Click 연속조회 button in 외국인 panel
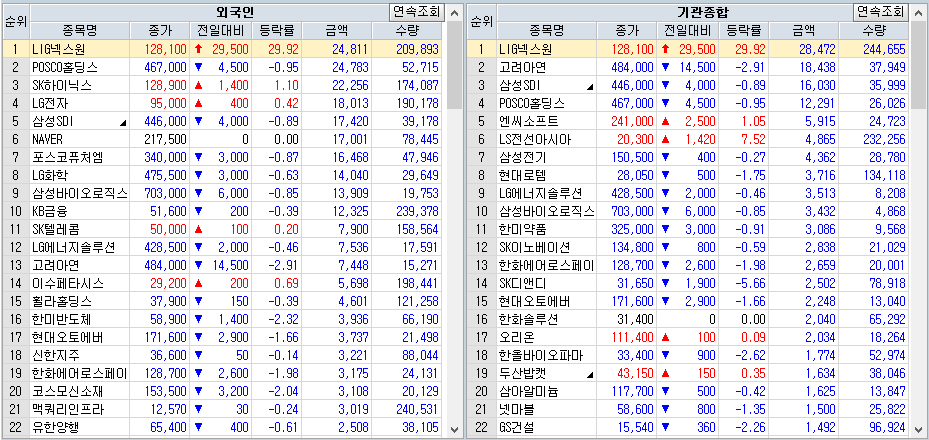This screenshot has width=929, height=440. coord(416,11)
